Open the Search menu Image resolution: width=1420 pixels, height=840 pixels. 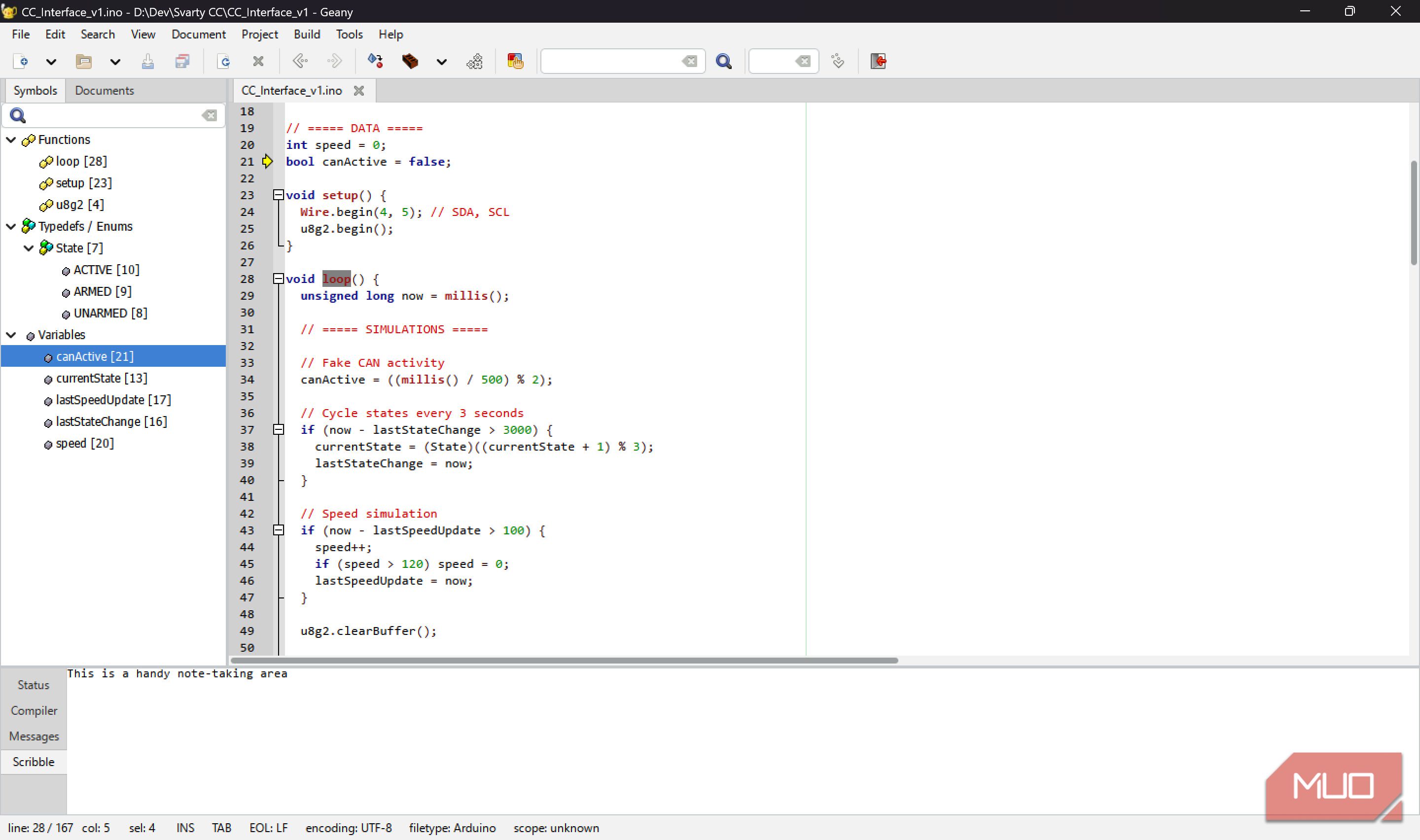click(97, 34)
